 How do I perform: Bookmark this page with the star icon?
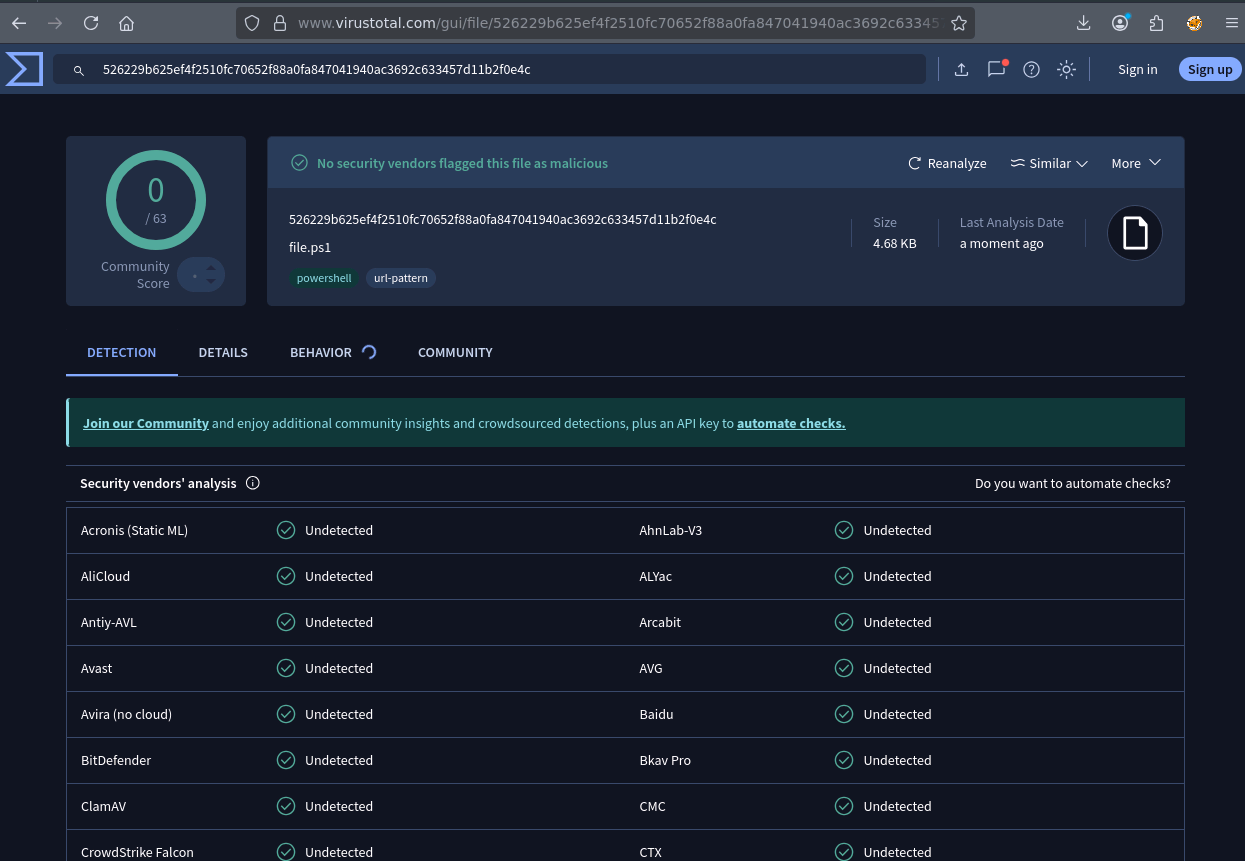coord(958,23)
